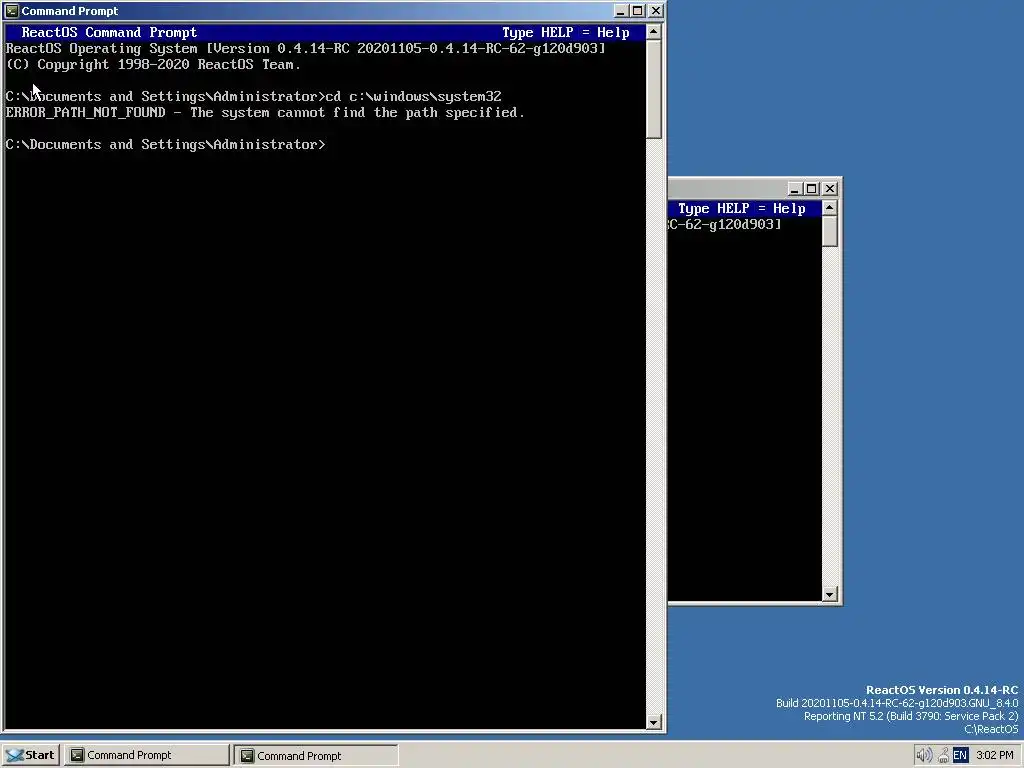
Task: Open the Start menu
Action: [31, 755]
